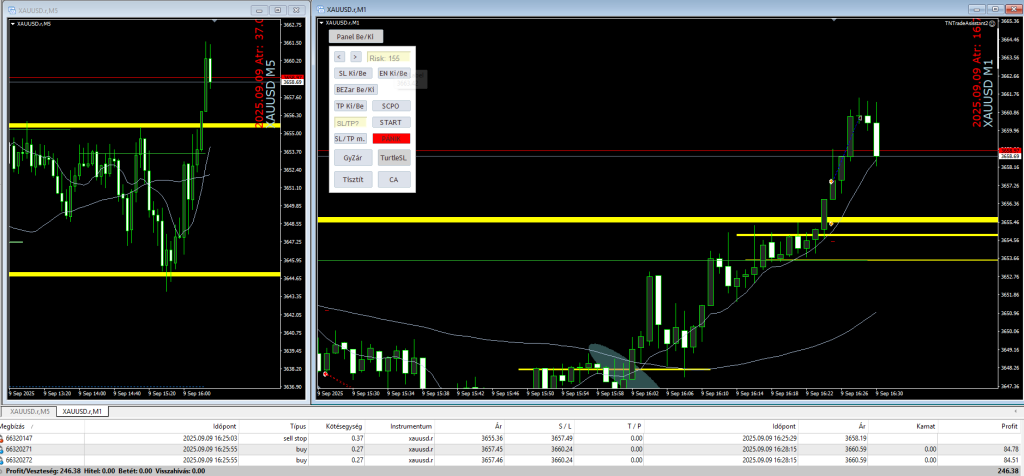Switch to the XAUUSD.r,M5 chart tab
Screen dimensions: 1024x476
(30, 411)
